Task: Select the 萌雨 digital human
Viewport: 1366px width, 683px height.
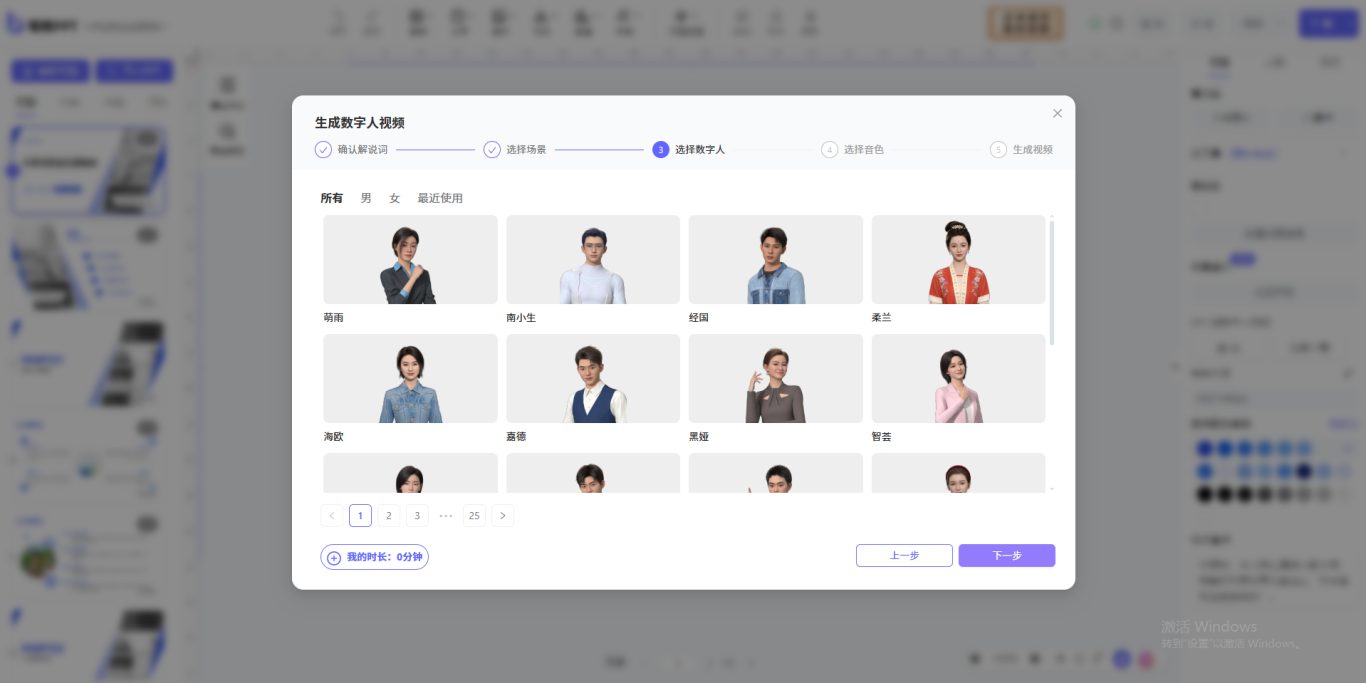Action: coord(410,259)
